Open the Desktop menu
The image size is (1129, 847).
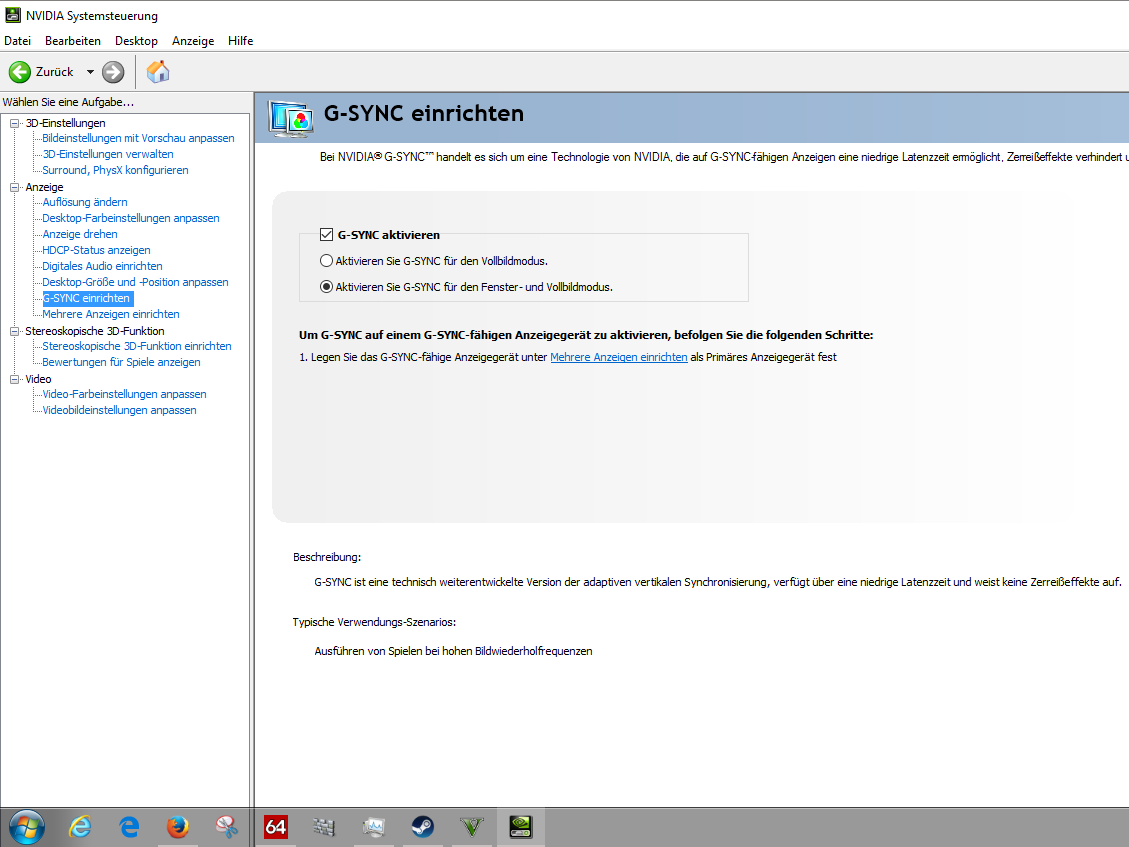[x=136, y=41]
